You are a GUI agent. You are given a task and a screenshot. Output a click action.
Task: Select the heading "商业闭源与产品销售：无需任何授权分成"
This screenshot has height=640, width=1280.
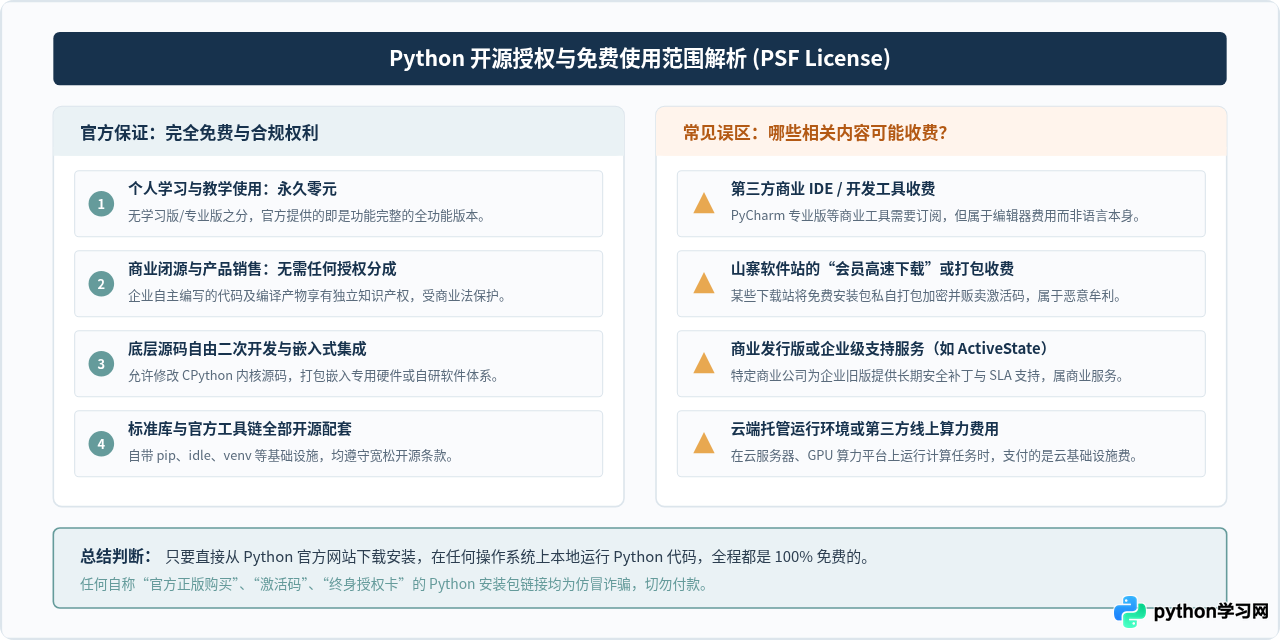tap(263, 269)
